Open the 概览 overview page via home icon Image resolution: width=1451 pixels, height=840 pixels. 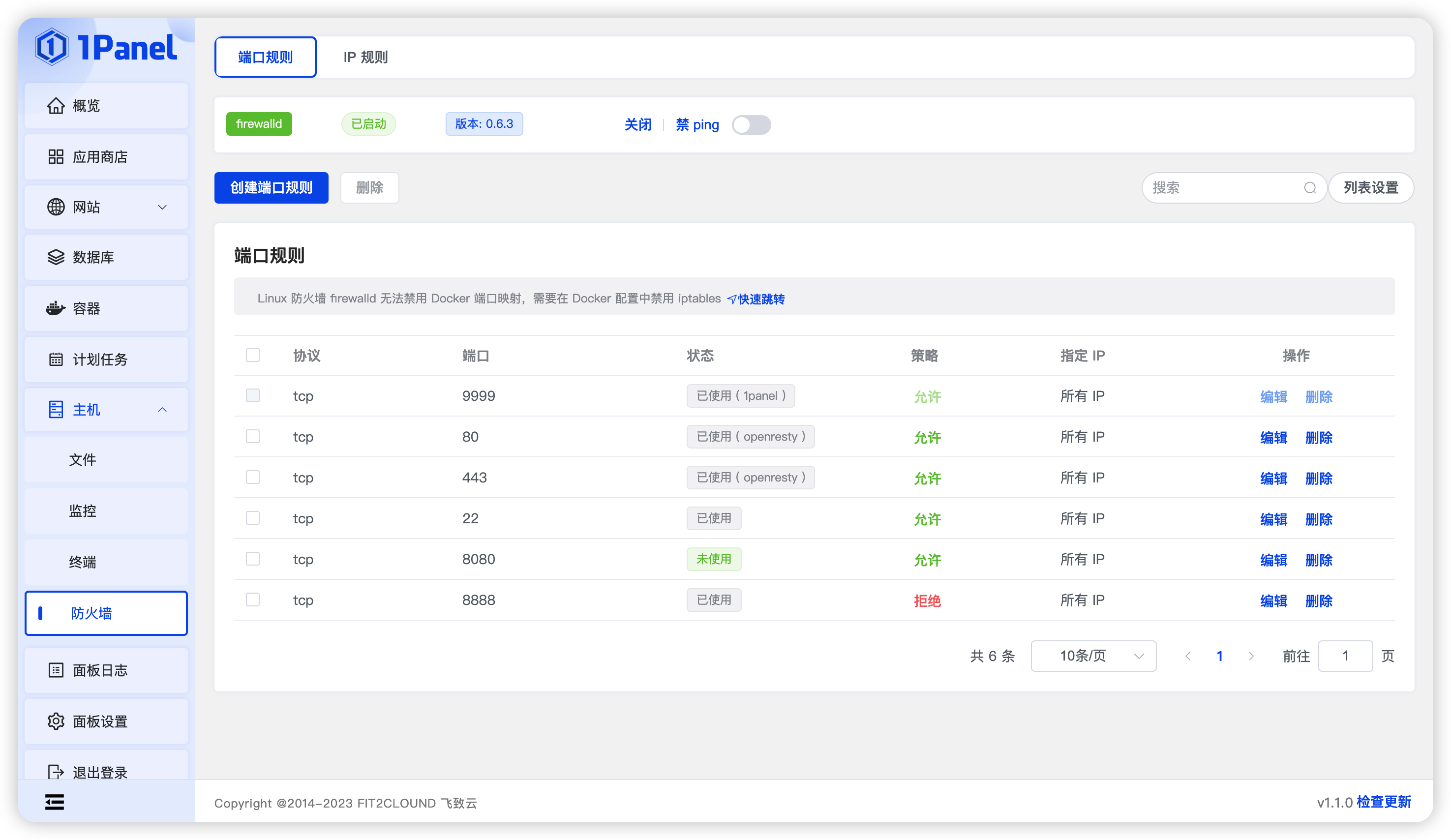56,105
